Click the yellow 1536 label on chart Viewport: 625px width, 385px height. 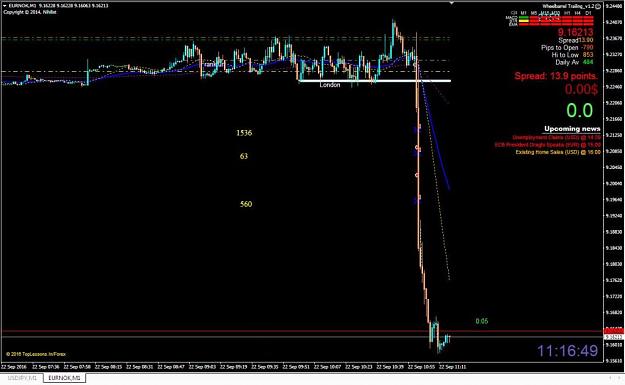244,133
